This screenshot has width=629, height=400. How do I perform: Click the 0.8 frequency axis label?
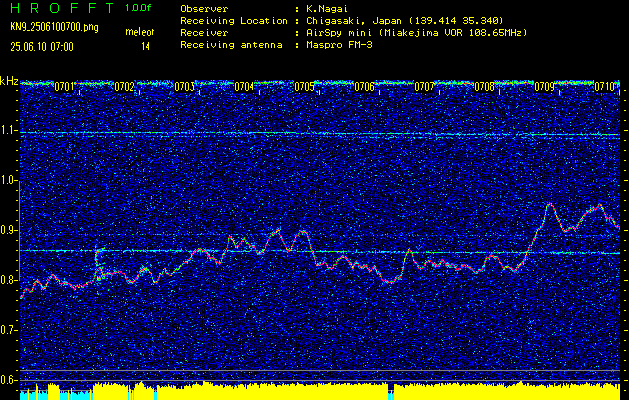(x=9, y=280)
